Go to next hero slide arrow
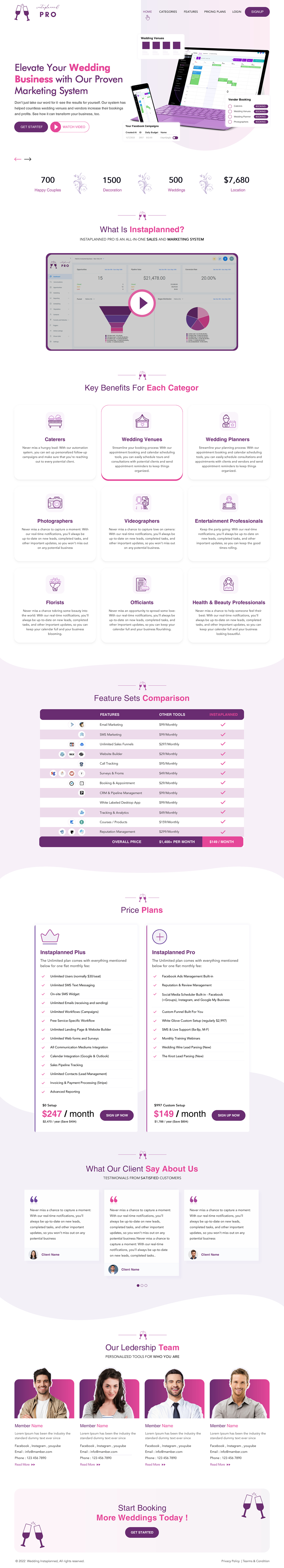The height and width of the screenshot is (1568, 284). 27,159
